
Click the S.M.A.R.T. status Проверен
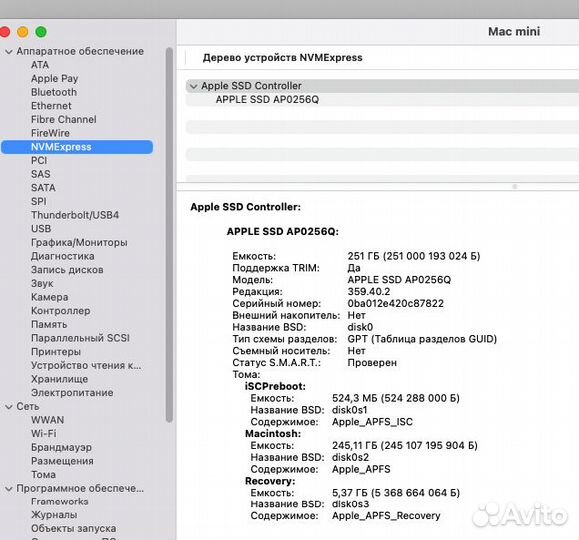tap(372, 363)
